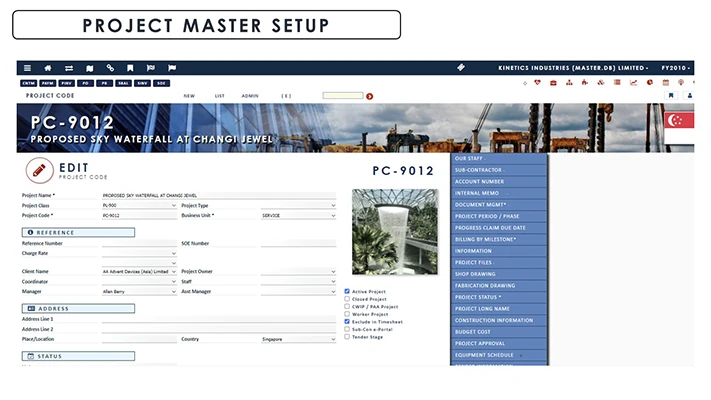Click the red pie chart icon
The image size is (711, 400).
coord(650,83)
